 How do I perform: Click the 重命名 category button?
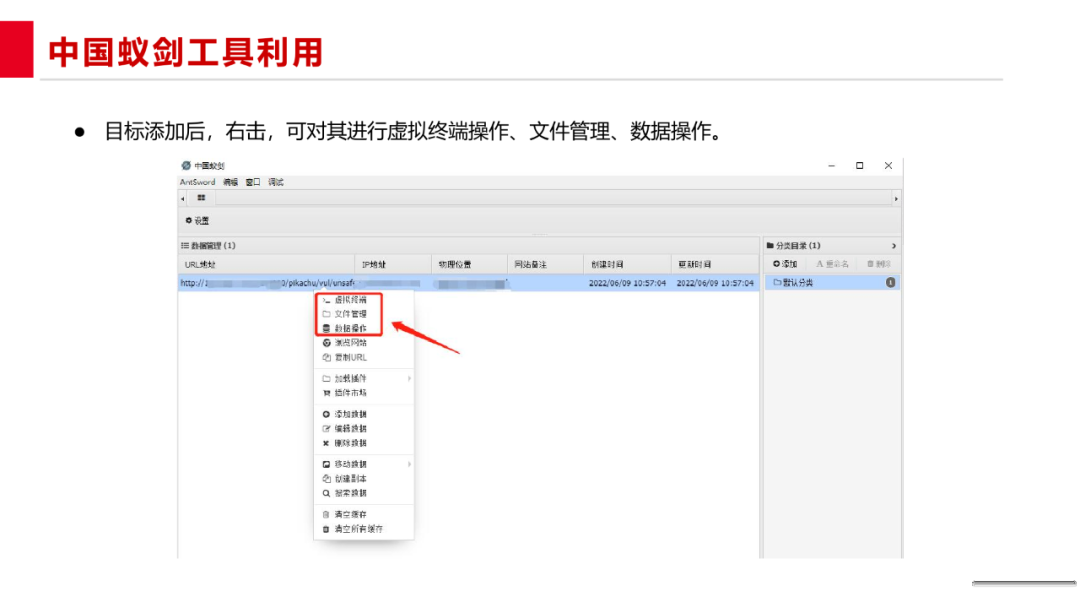tap(833, 264)
